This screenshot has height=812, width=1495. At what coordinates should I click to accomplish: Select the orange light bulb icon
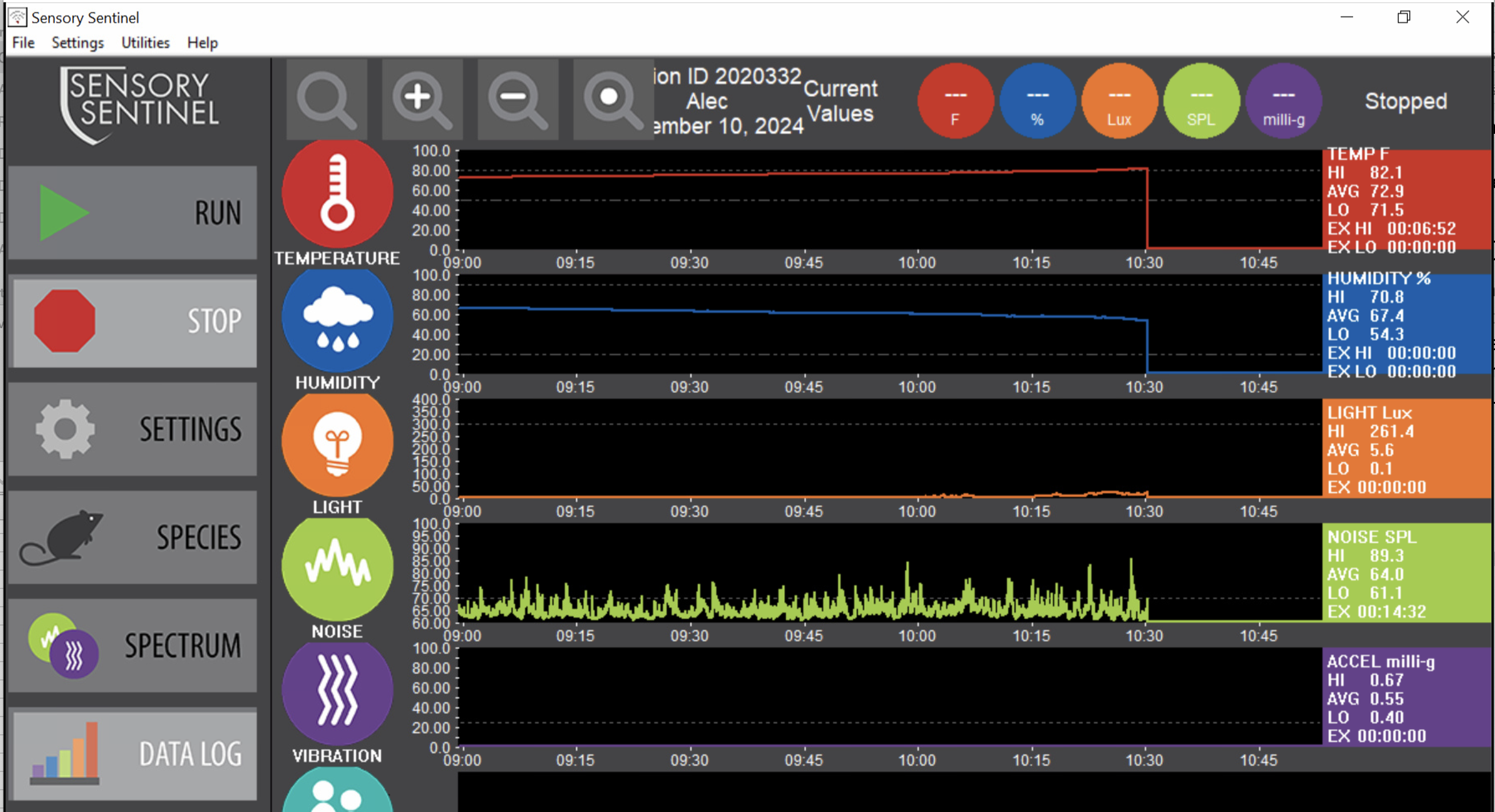tap(337, 444)
